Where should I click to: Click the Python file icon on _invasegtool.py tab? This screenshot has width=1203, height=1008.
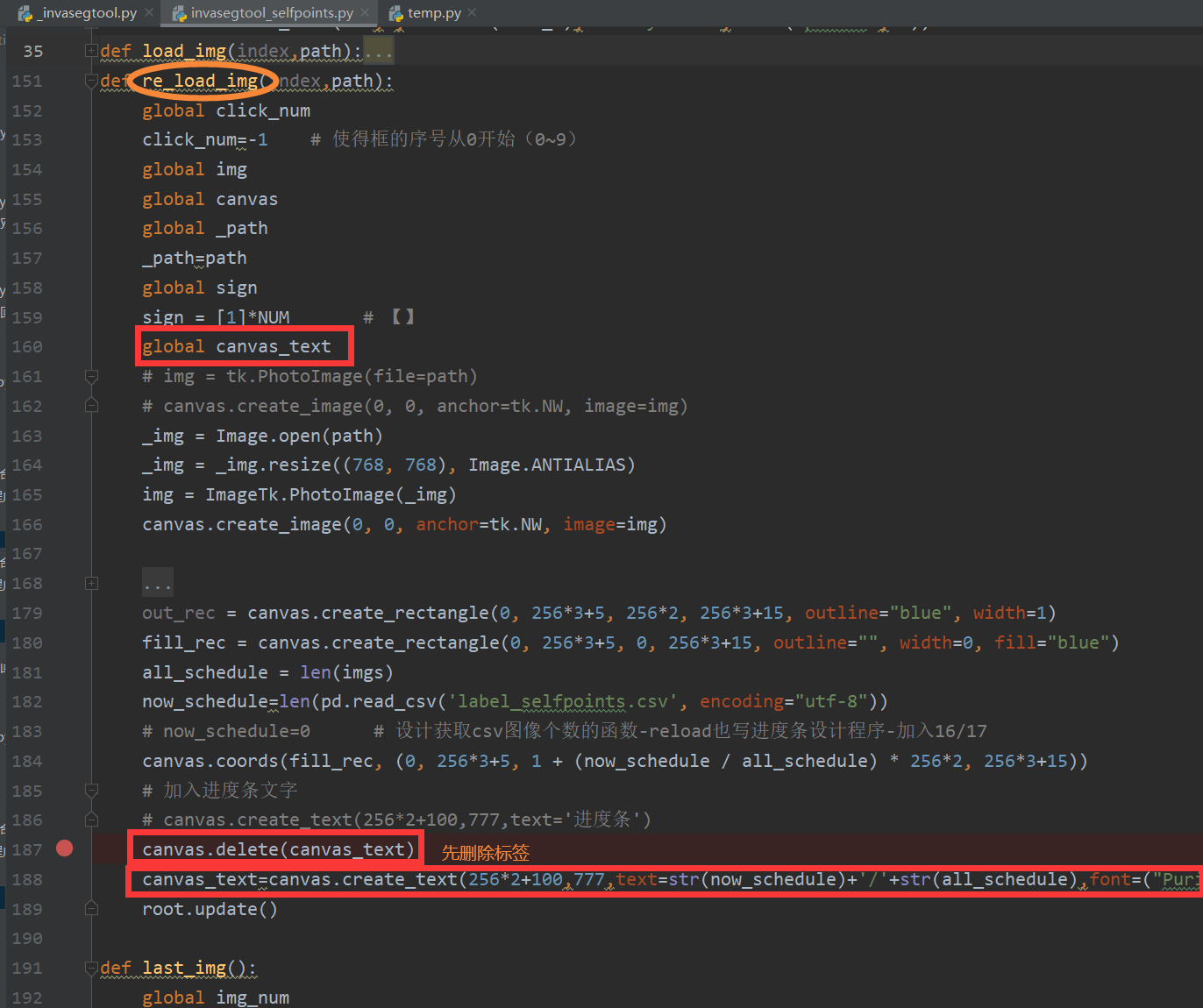tap(25, 13)
